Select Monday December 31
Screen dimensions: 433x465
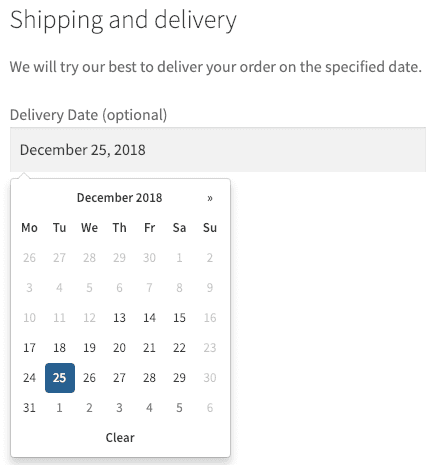(29, 408)
